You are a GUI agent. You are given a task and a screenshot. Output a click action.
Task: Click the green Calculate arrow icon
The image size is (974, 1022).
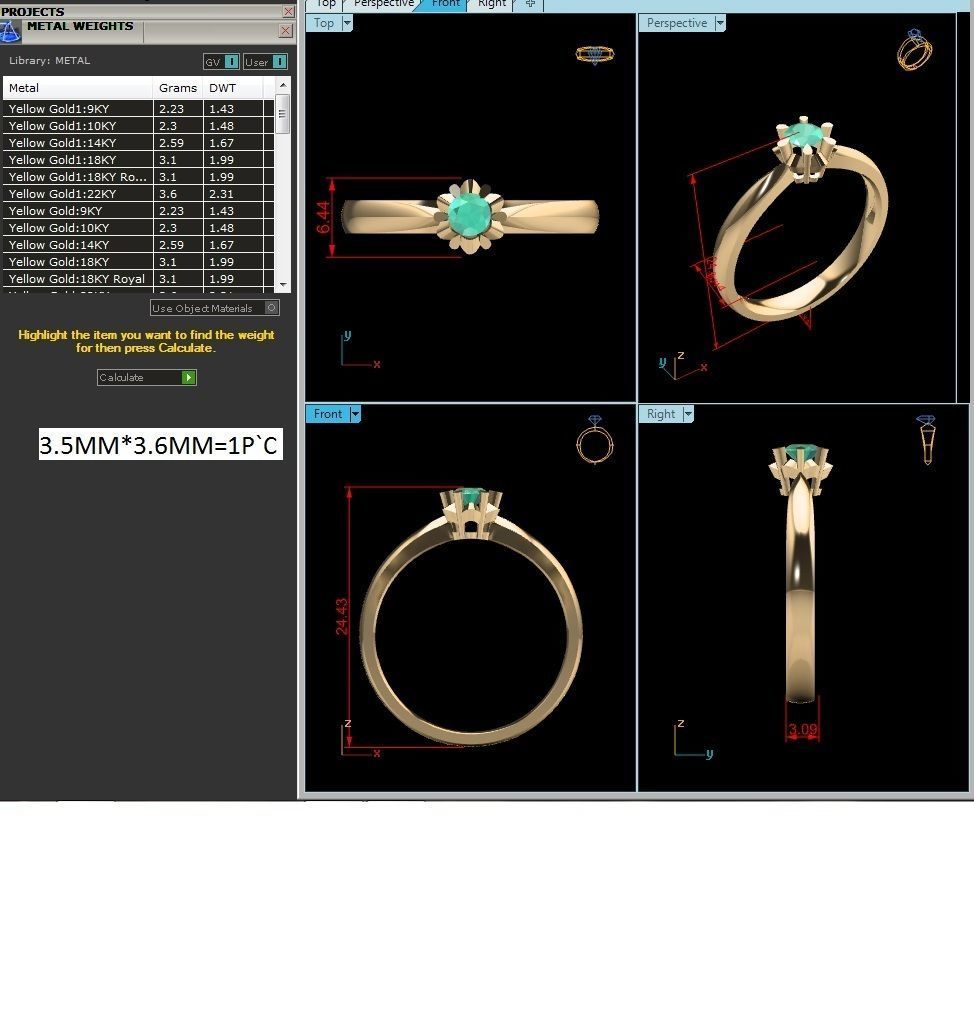[x=188, y=377]
